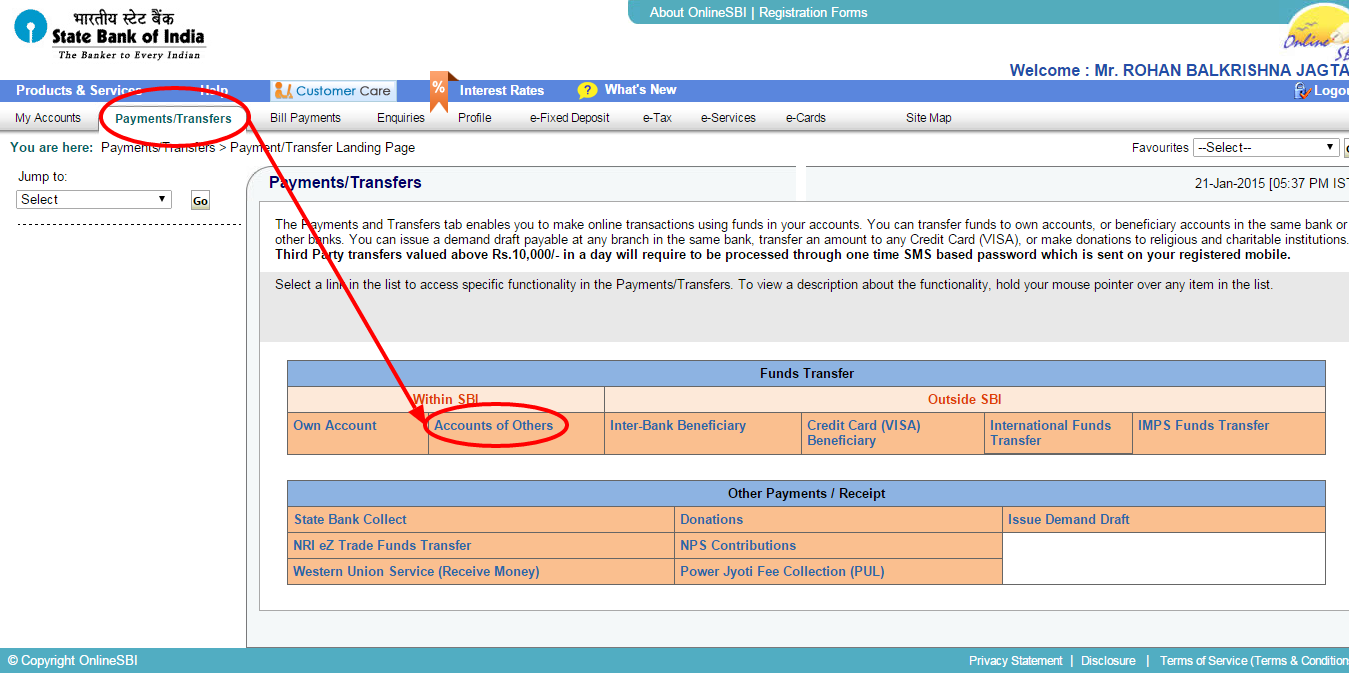Click the Copyright OnlineSBI footer text
The width and height of the screenshot is (1349, 688).
[x=73, y=661]
